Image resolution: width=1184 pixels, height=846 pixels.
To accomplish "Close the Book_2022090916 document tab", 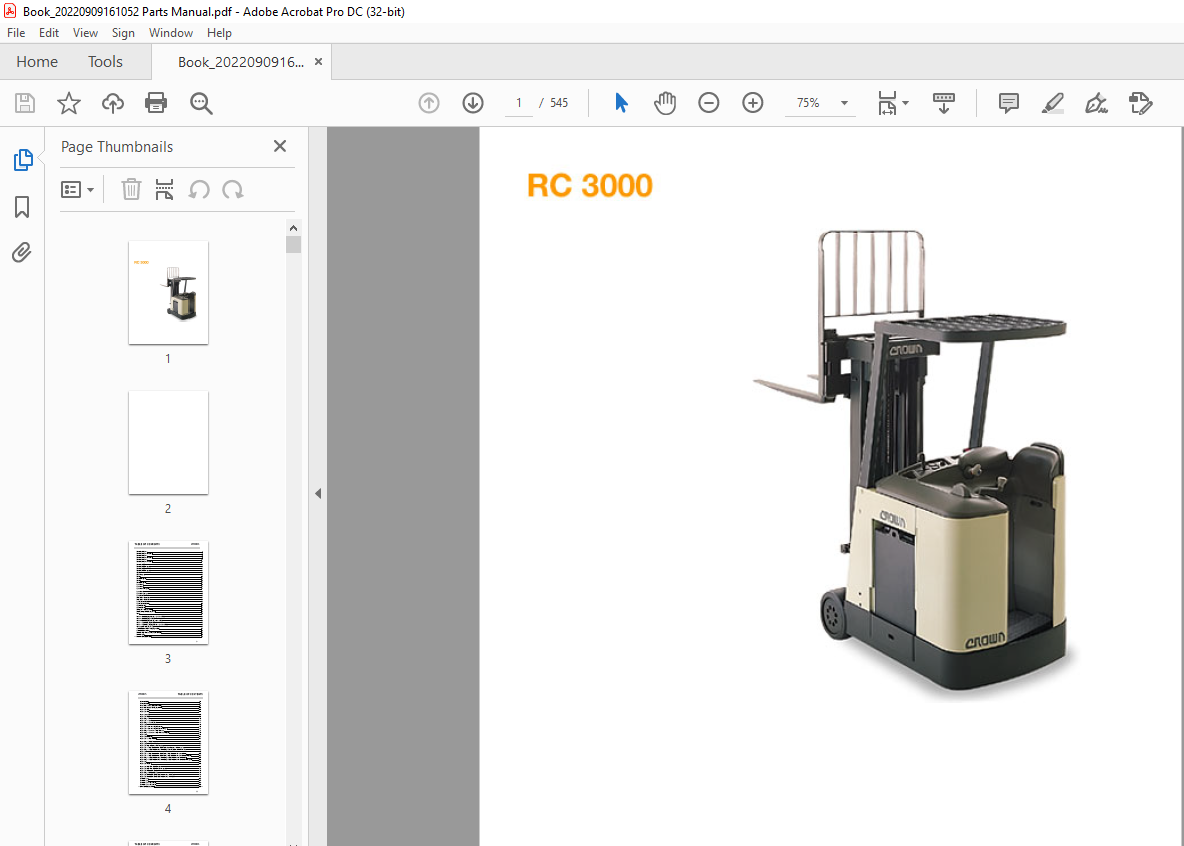I will coord(319,62).
